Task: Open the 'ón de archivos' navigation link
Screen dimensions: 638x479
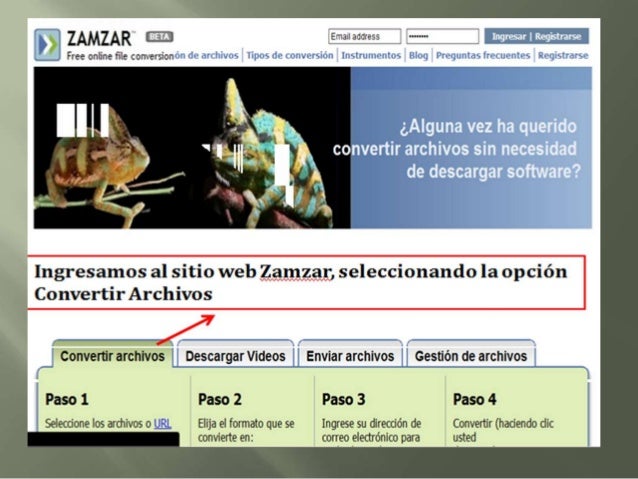Action: click(x=207, y=55)
